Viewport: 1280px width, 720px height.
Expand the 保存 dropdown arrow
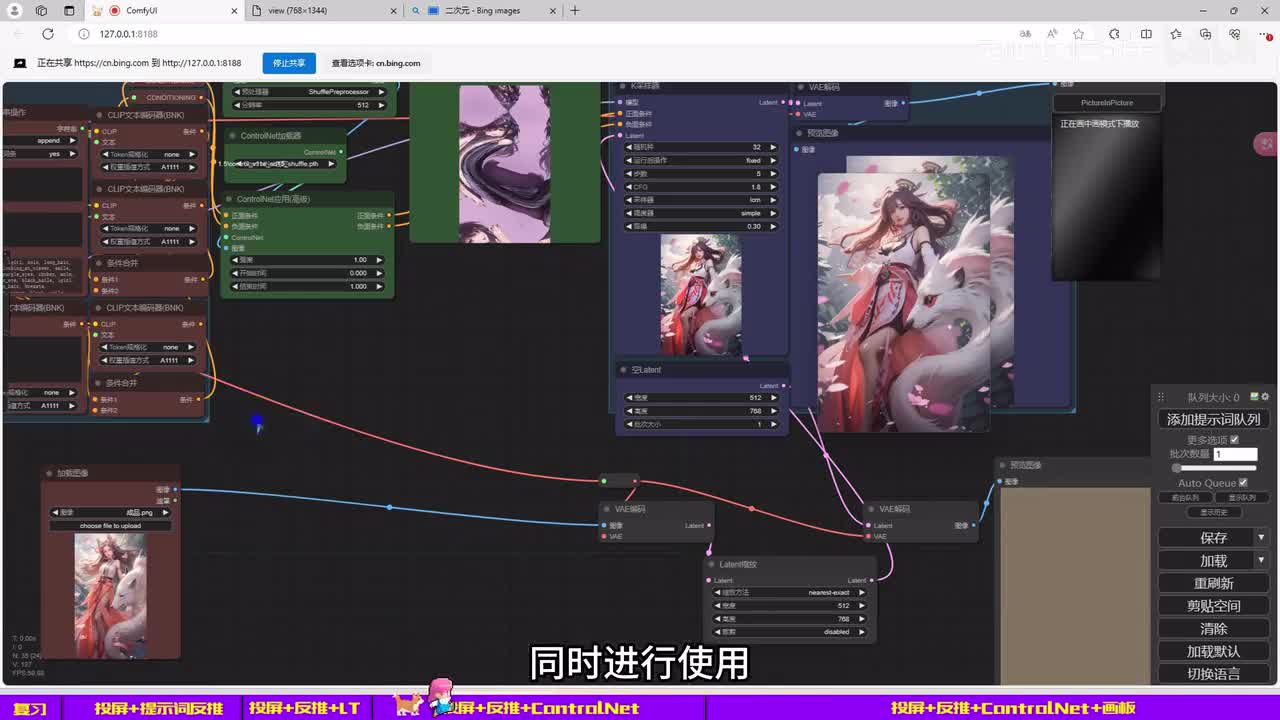1261,538
